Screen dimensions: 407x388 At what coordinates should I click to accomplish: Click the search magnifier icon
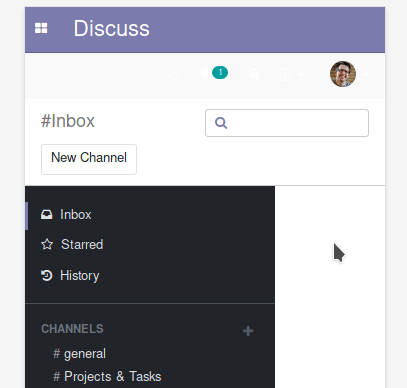tap(221, 123)
